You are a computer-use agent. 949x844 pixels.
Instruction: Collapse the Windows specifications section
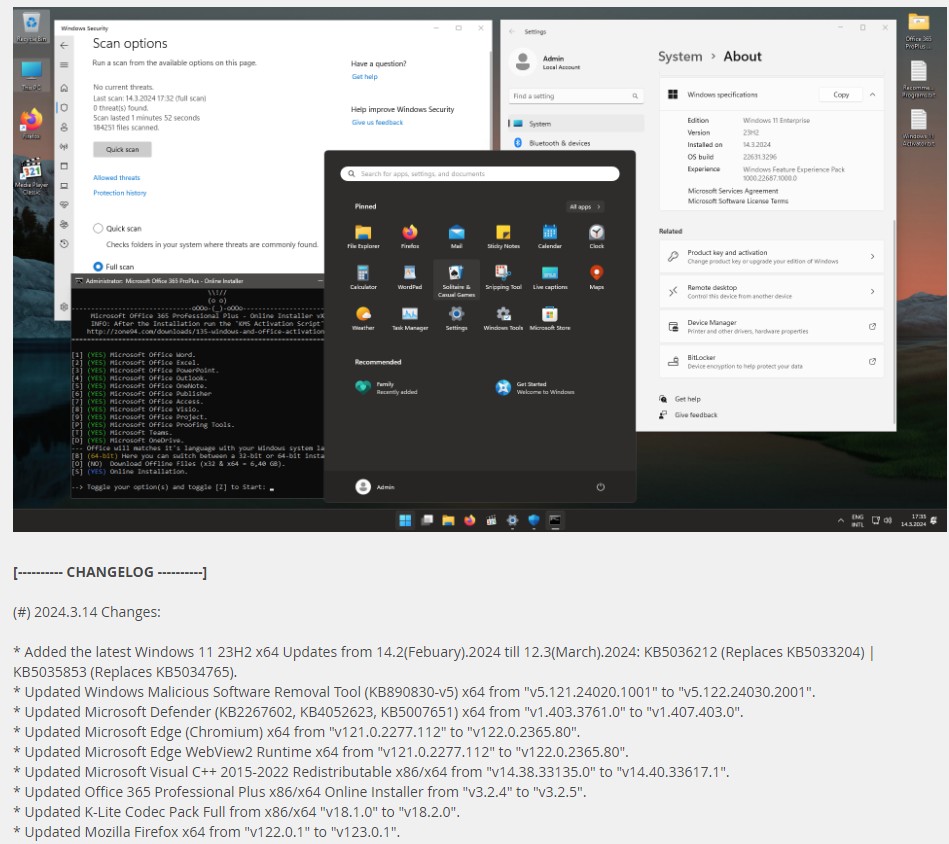[872, 94]
